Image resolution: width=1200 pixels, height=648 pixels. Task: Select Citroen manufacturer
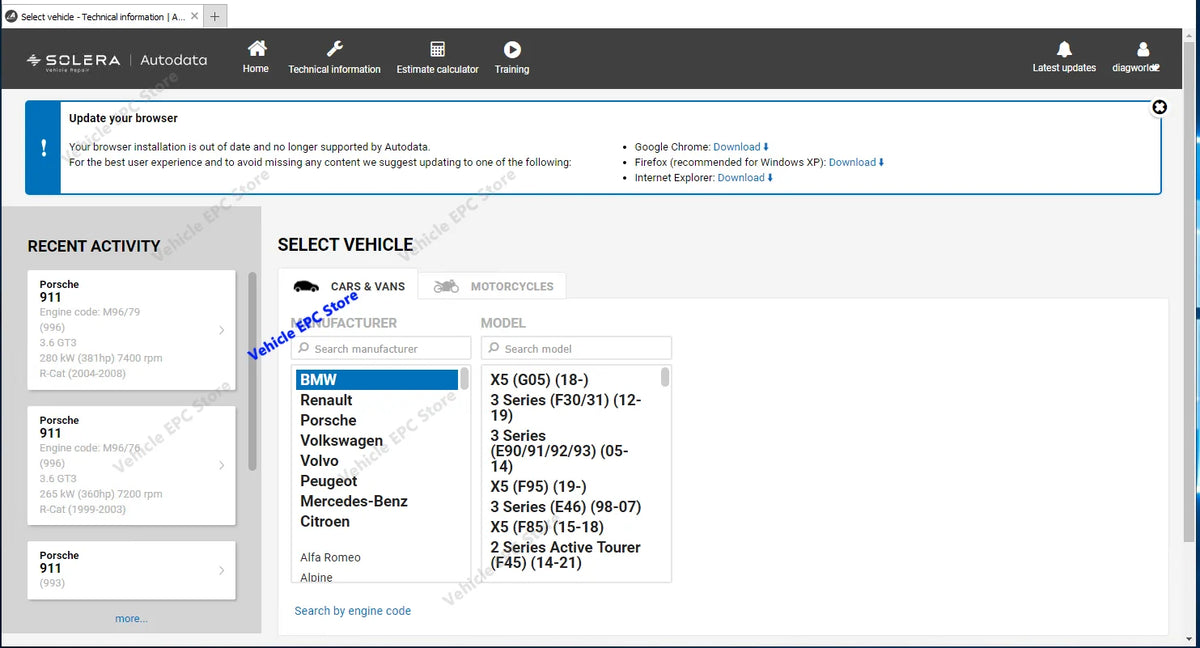pyautogui.click(x=325, y=522)
